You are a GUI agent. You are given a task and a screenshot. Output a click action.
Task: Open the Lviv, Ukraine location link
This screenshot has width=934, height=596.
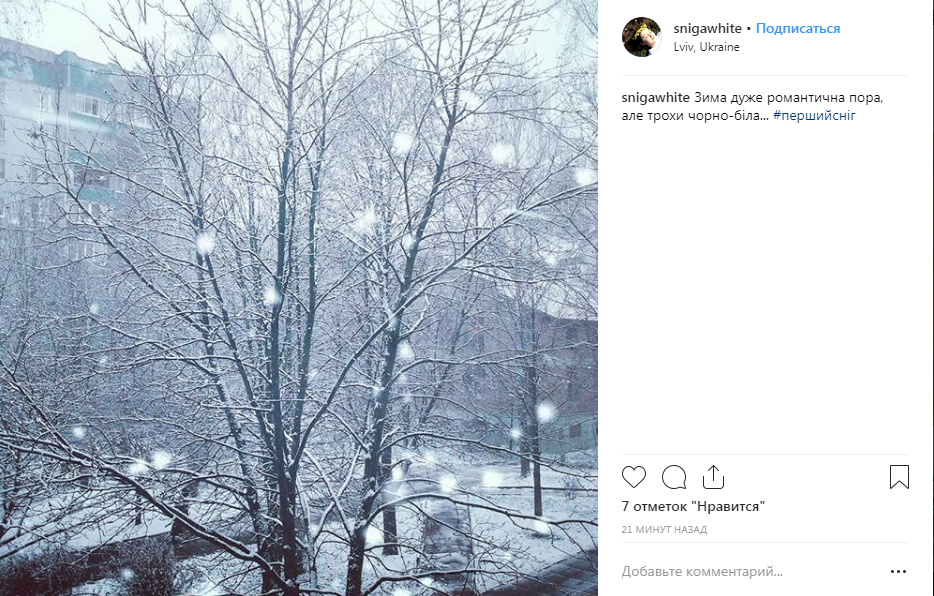click(x=707, y=47)
